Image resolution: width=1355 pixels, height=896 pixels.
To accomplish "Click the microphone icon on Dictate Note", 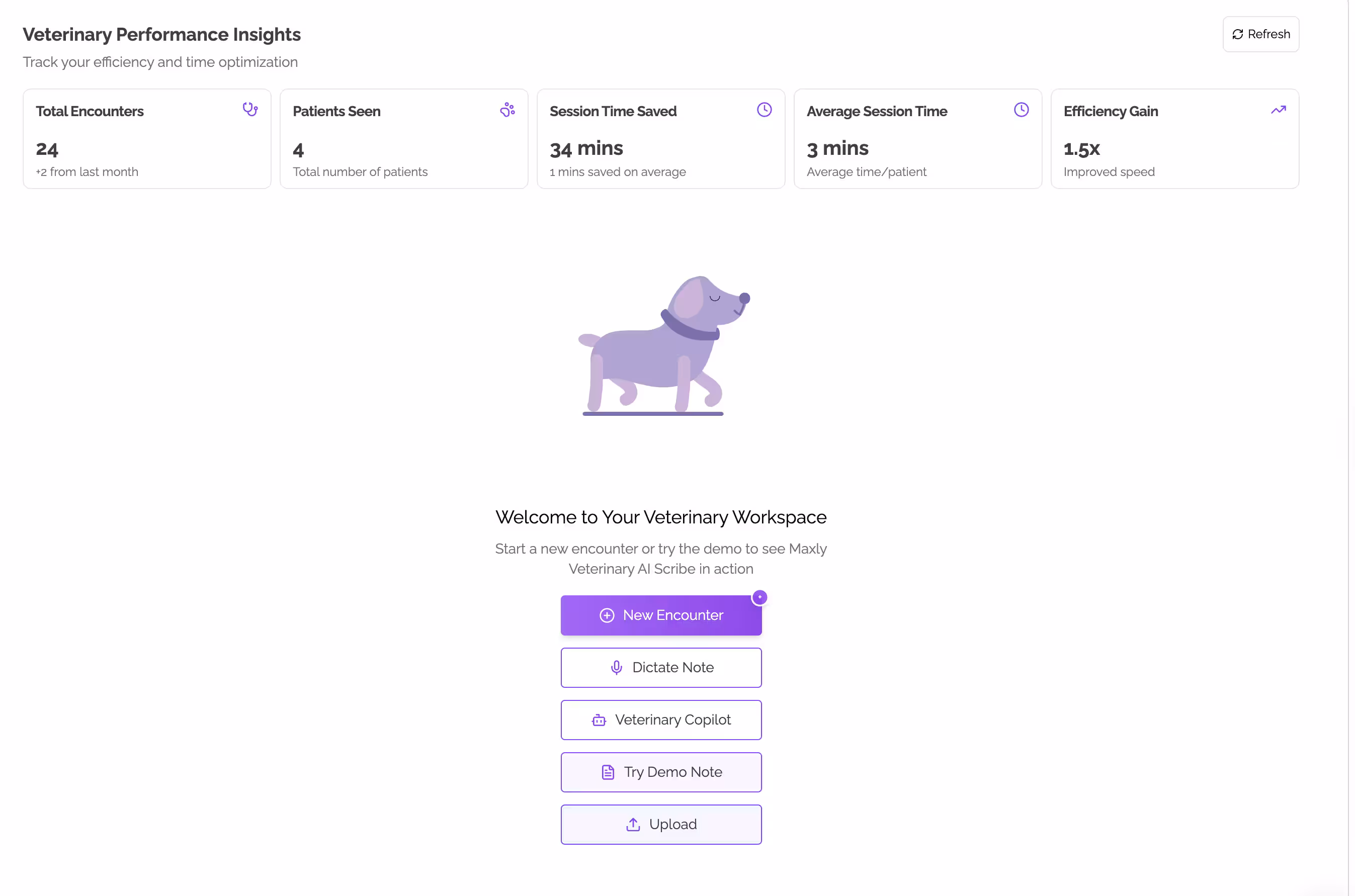I will point(616,667).
